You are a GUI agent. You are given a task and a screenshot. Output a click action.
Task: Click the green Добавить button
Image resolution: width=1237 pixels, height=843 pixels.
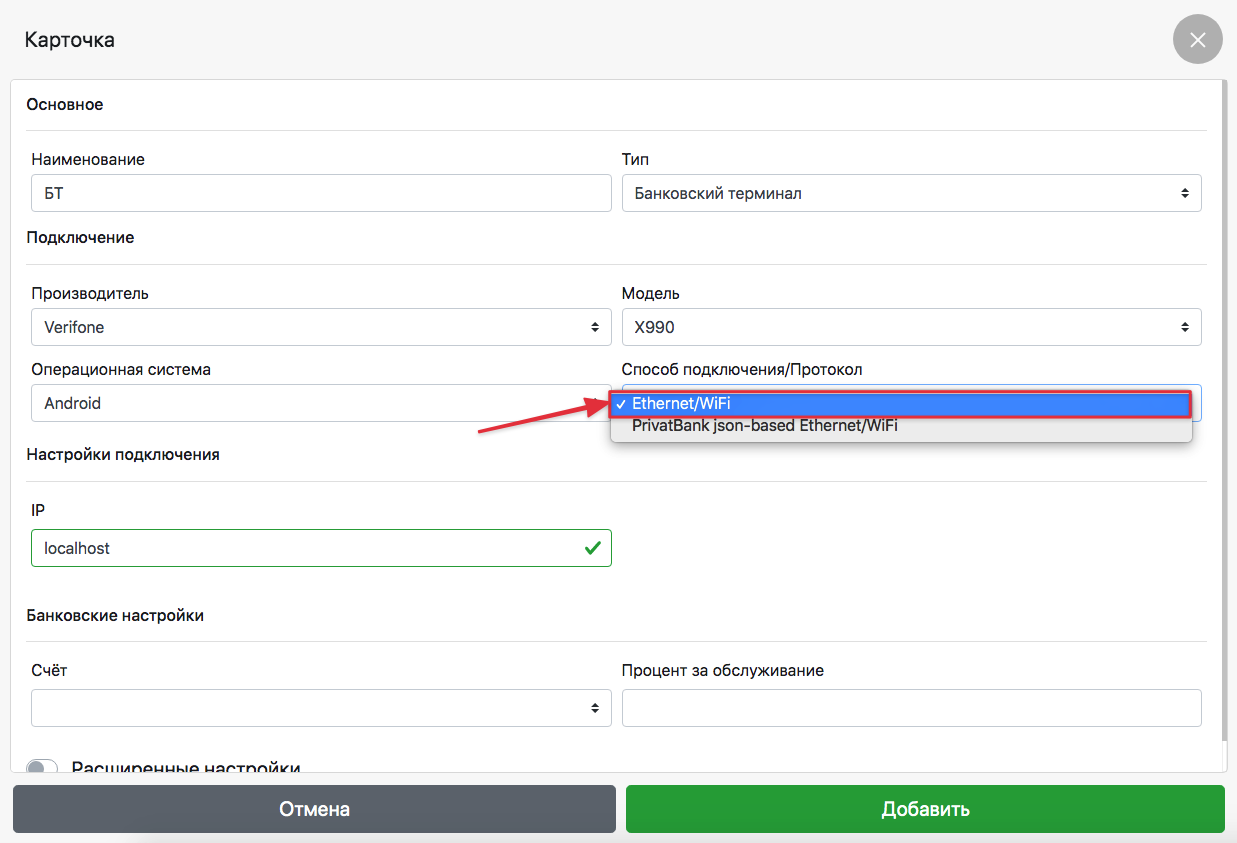pyautogui.click(x=925, y=809)
